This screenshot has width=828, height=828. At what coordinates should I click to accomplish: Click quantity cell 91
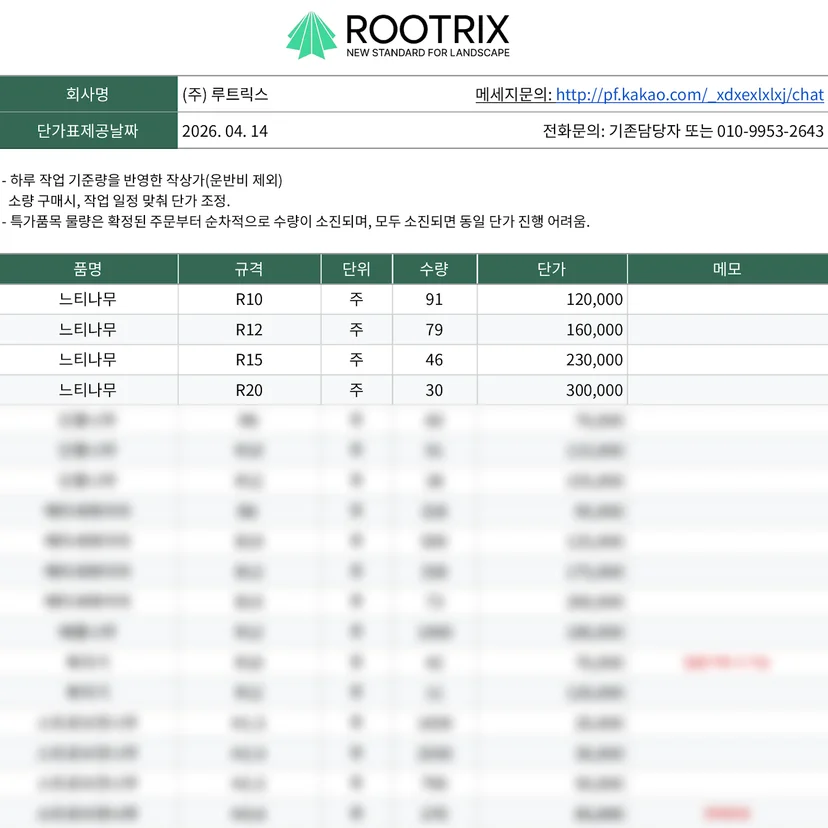[435, 299]
